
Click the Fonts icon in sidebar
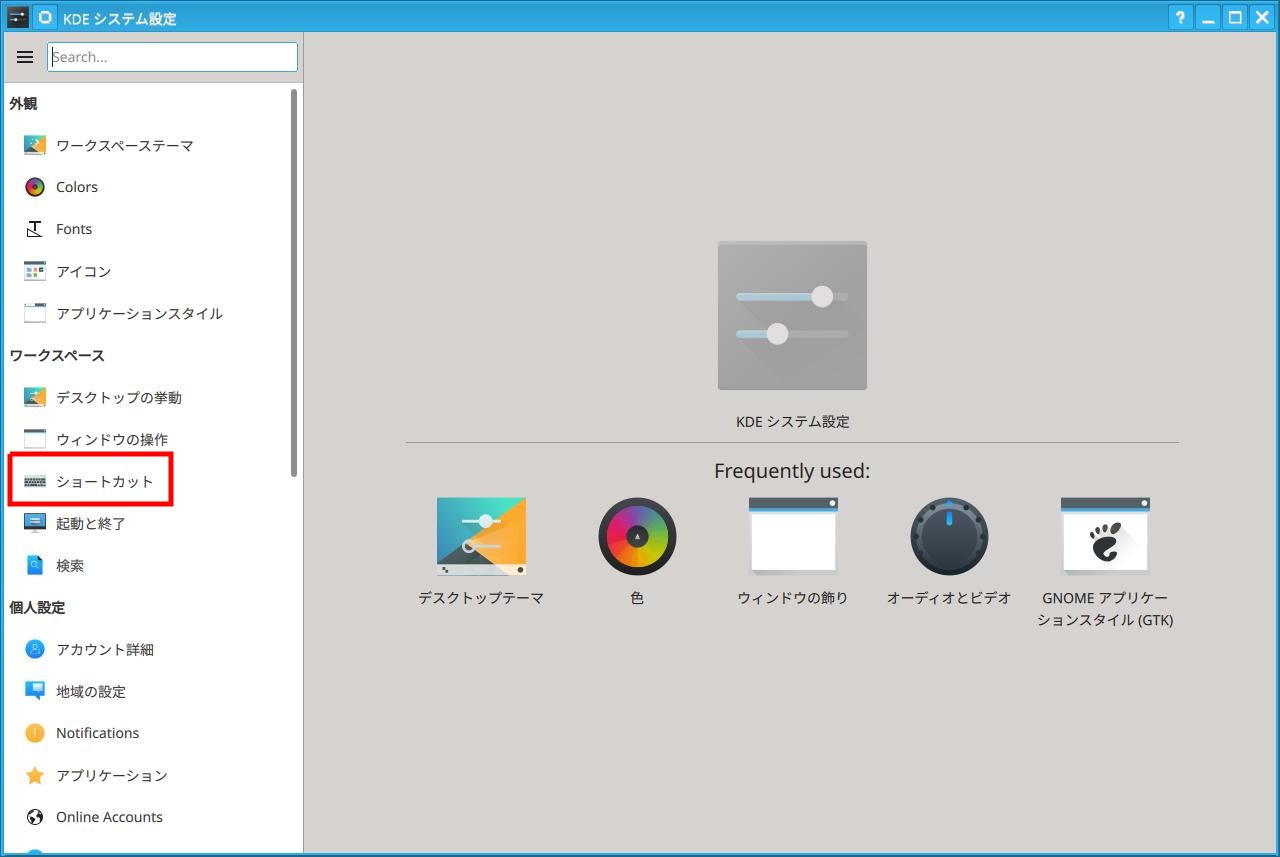click(35, 229)
